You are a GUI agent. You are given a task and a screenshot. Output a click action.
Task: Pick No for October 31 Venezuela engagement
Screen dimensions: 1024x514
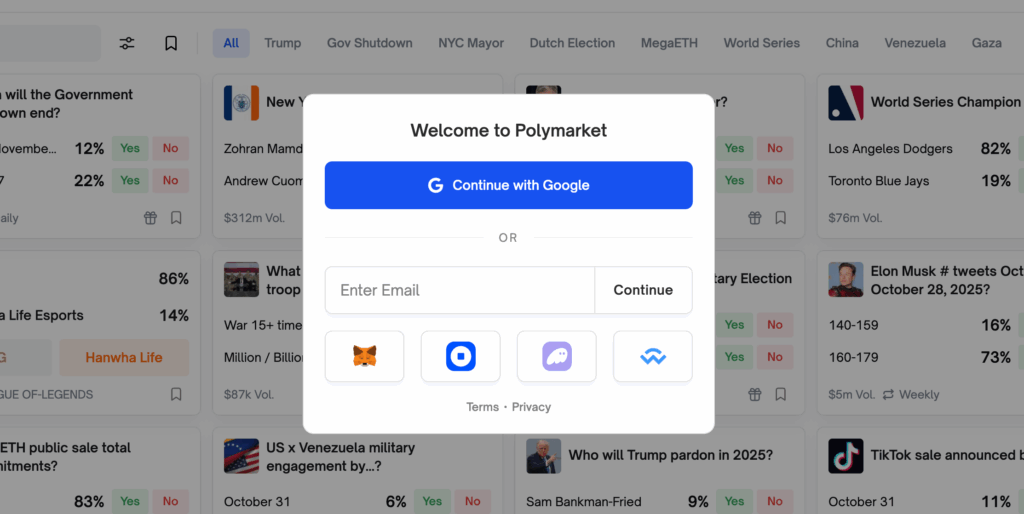(x=473, y=502)
